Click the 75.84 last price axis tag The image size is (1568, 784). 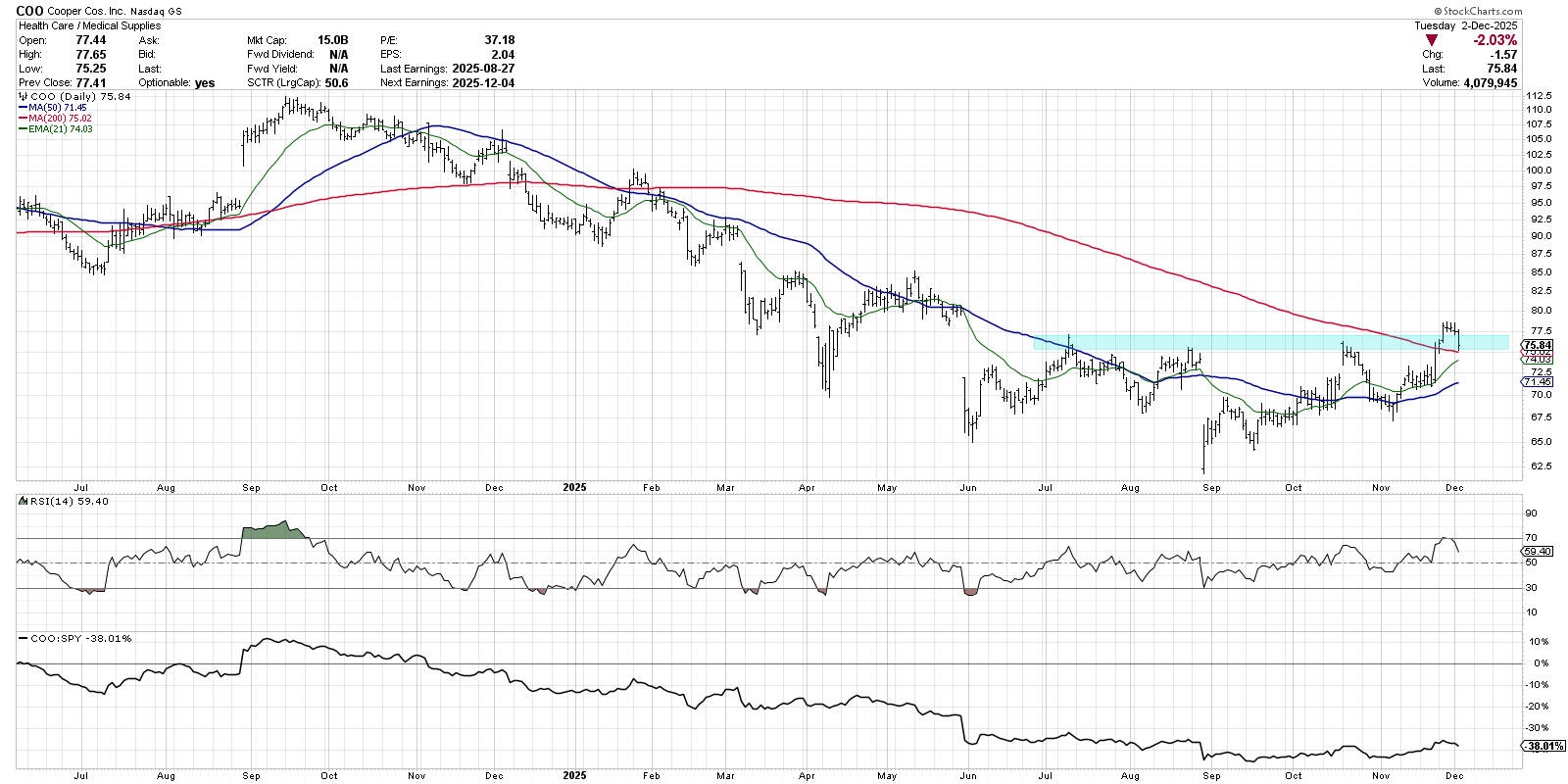coord(1538,345)
